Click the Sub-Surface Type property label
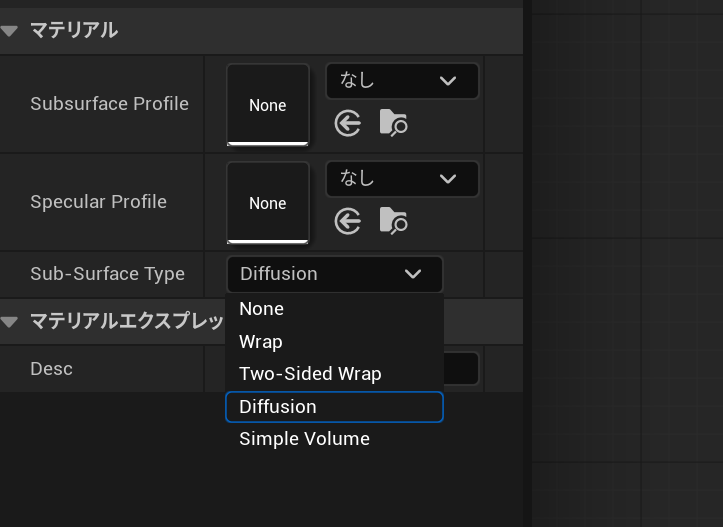723x527 pixels. click(x=107, y=274)
